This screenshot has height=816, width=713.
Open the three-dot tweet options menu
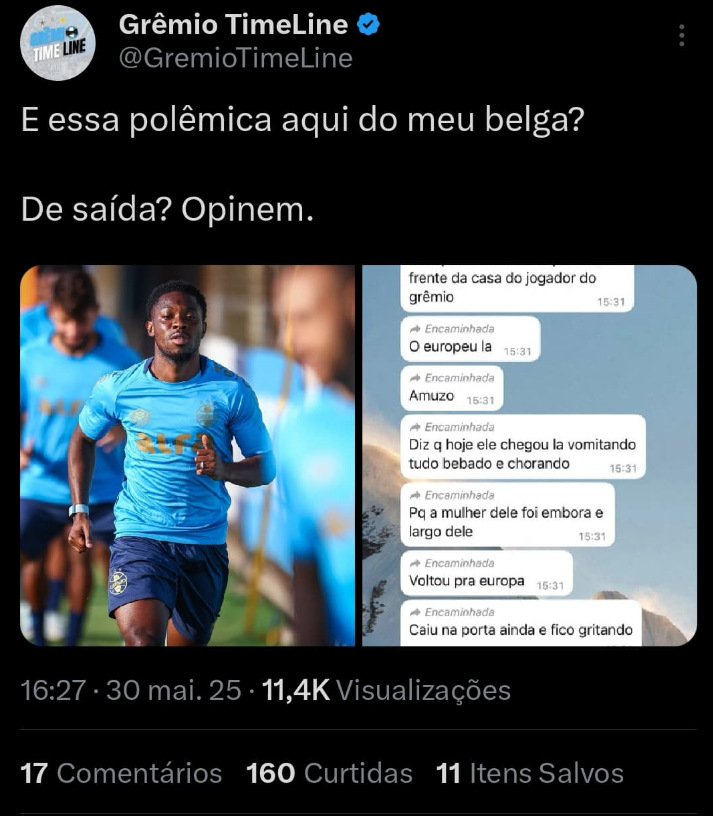[x=681, y=35]
